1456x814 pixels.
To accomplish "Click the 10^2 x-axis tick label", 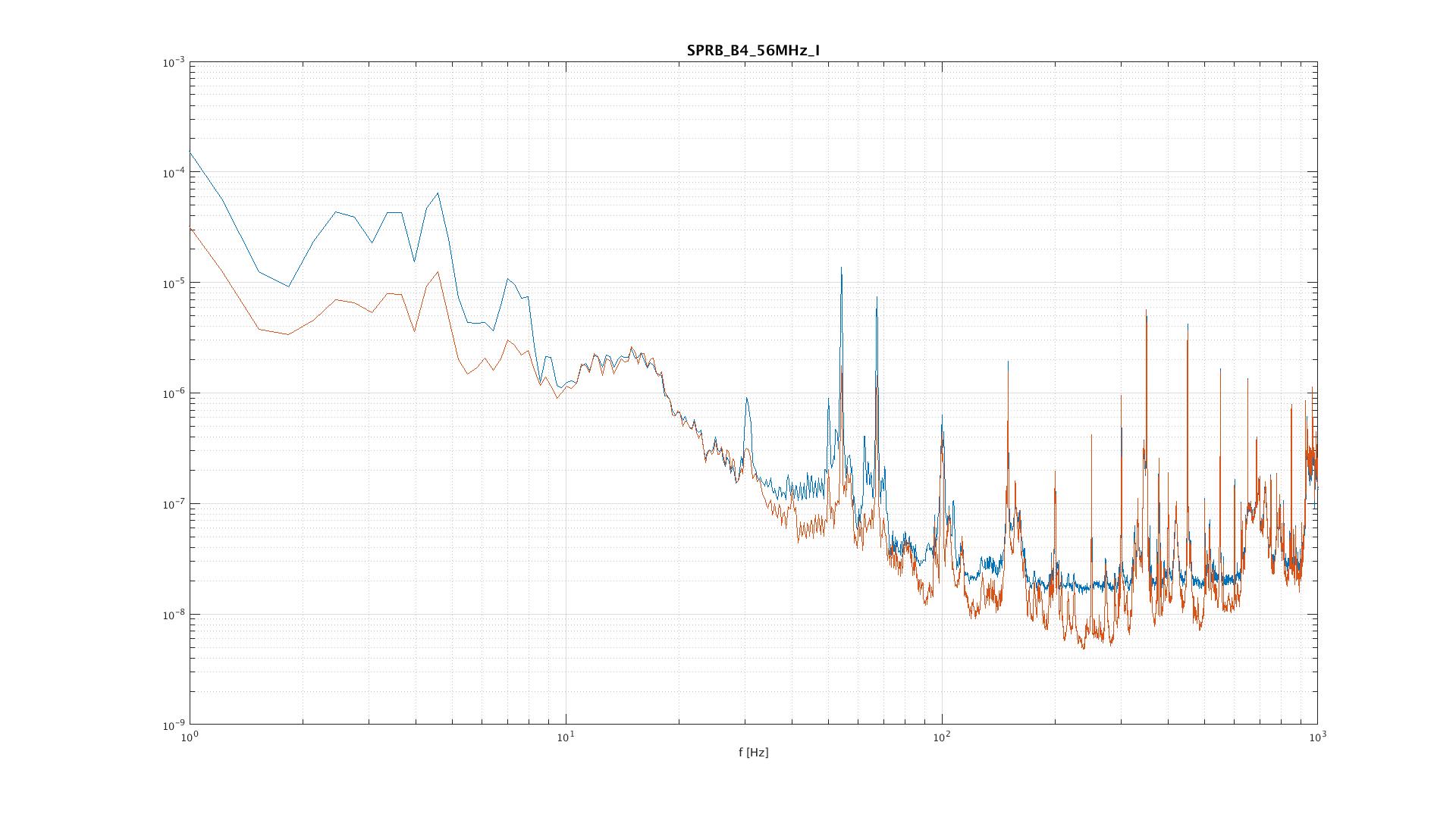I will [x=942, y=736].
